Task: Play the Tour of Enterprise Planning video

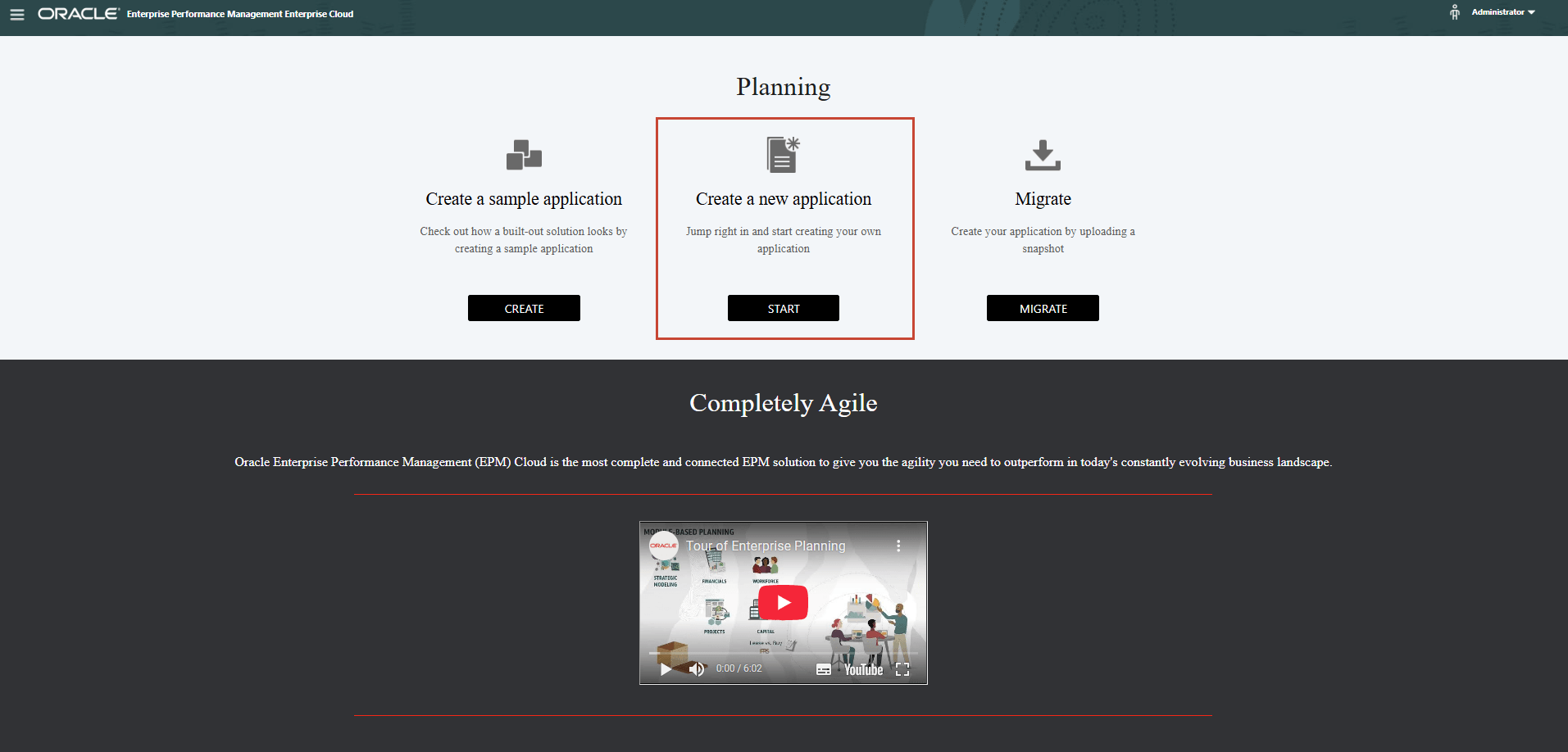Action: pos(783,602)
